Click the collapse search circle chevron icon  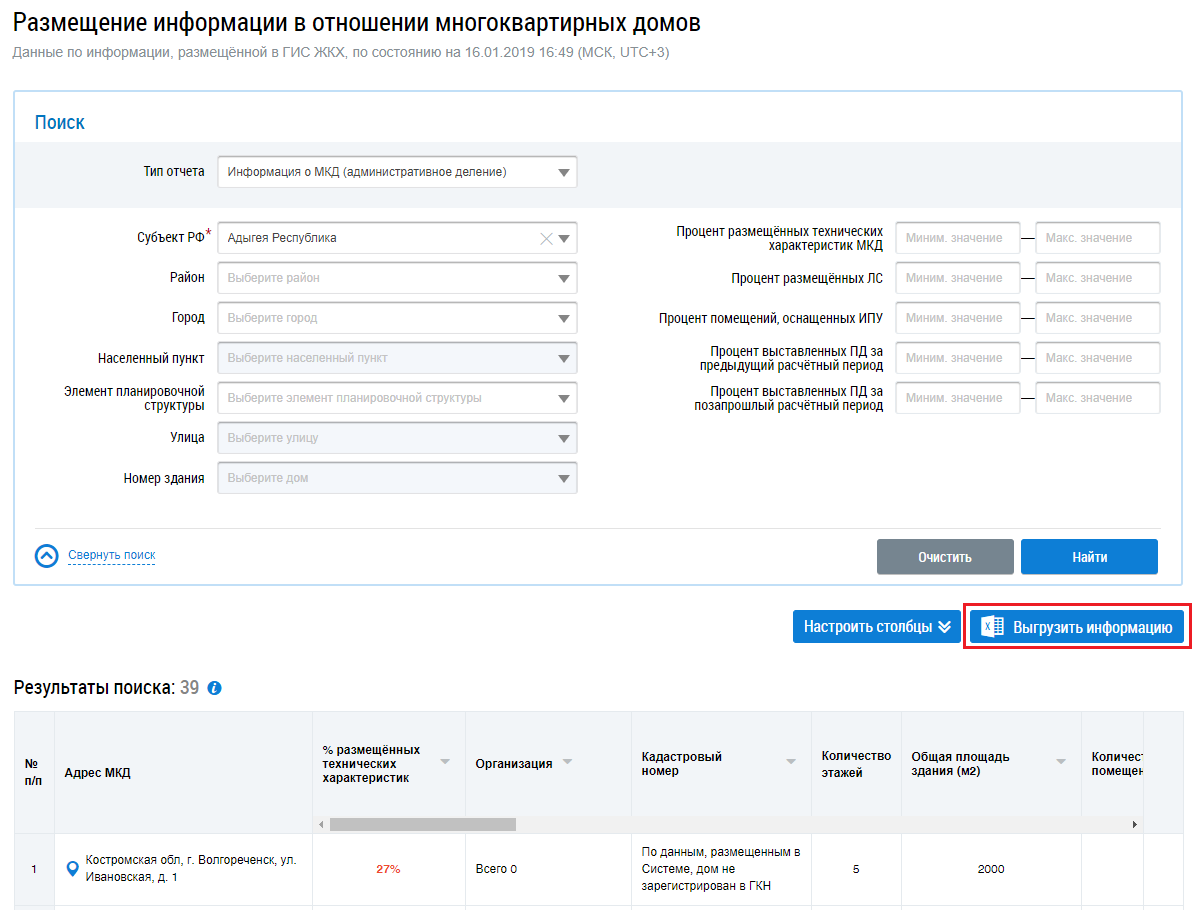coord(47,556)
